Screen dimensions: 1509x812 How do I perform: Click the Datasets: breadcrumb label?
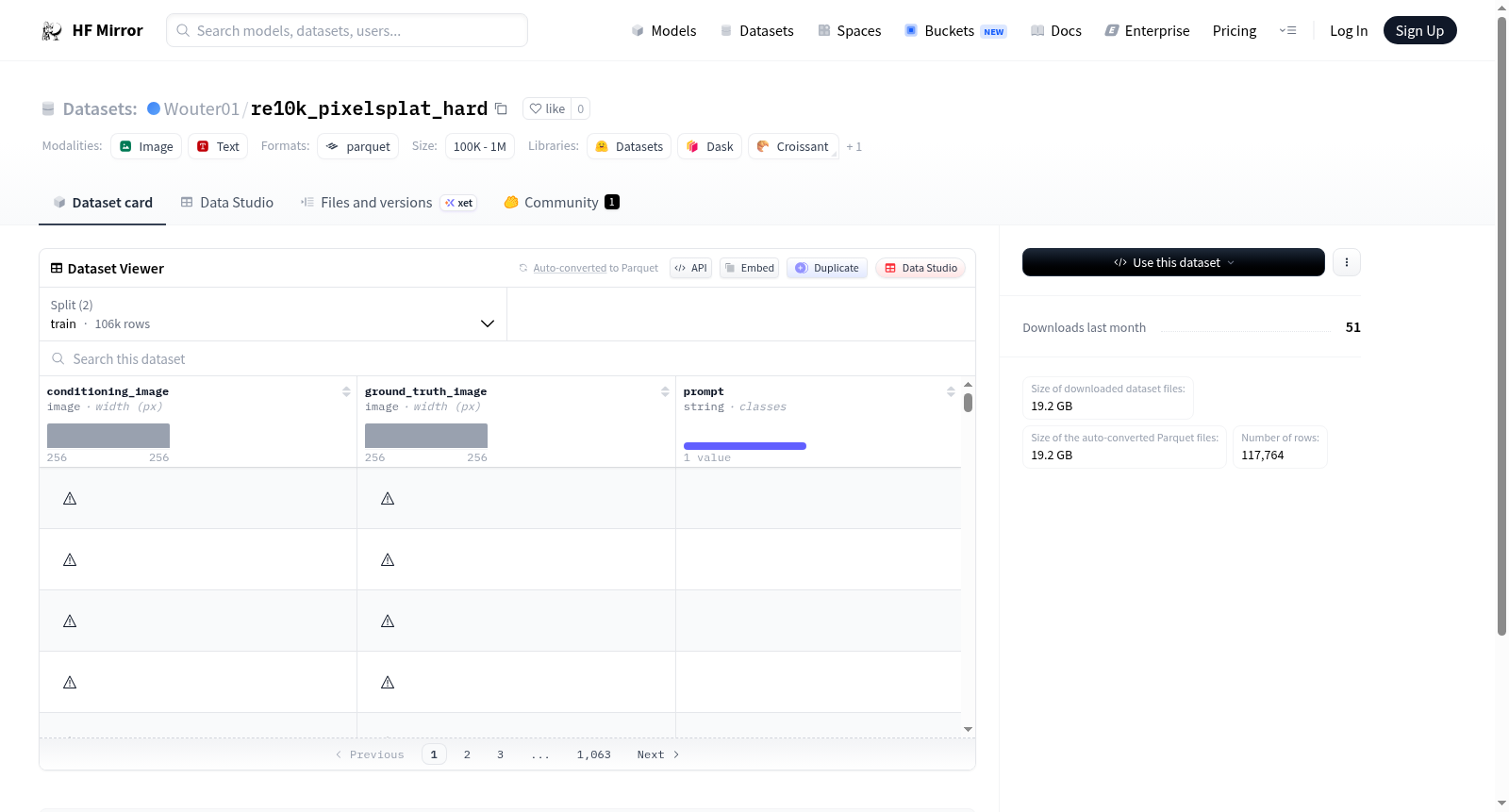[x=100, y=108]
